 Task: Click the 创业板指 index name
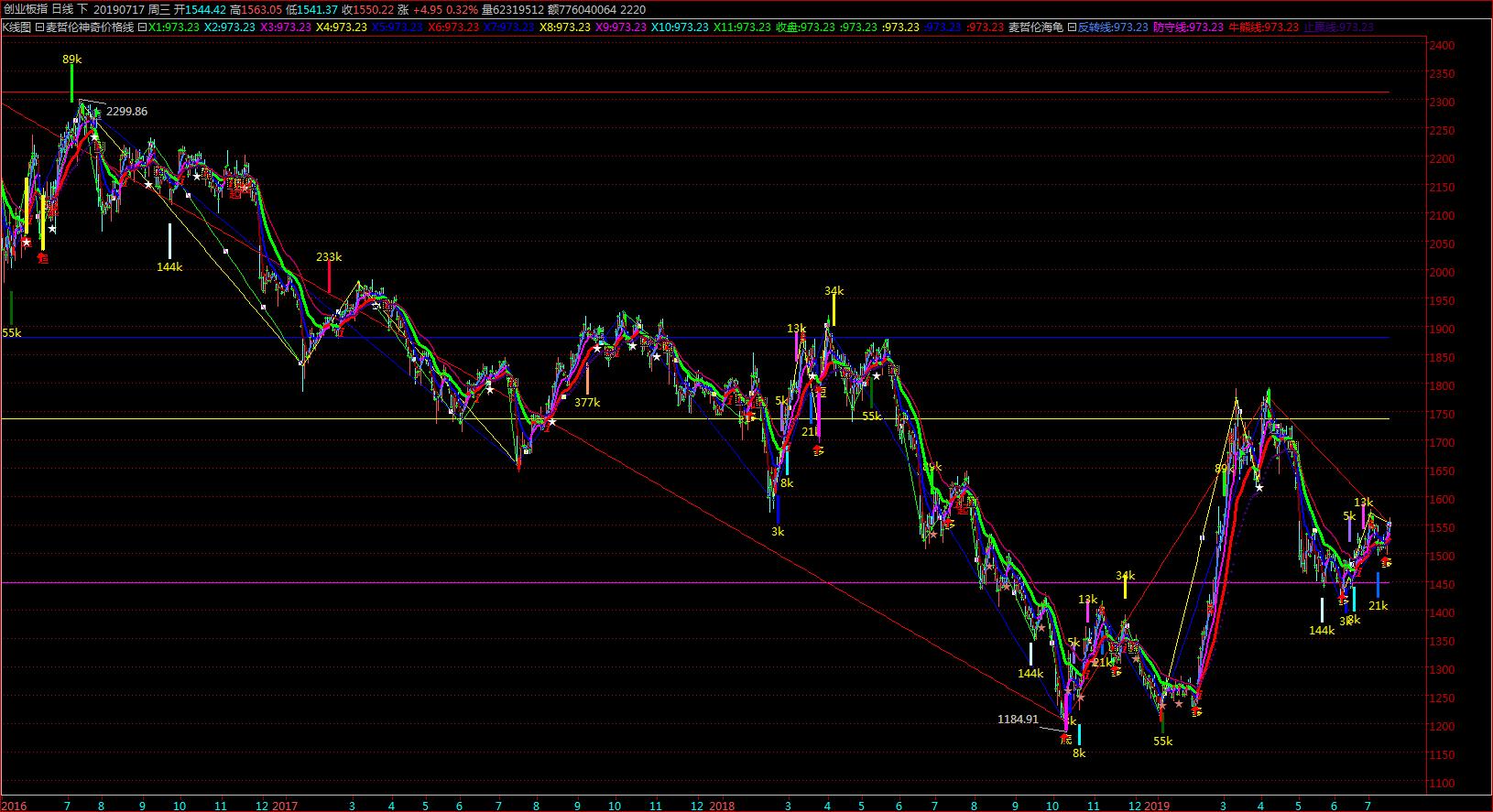pos(24,9)
